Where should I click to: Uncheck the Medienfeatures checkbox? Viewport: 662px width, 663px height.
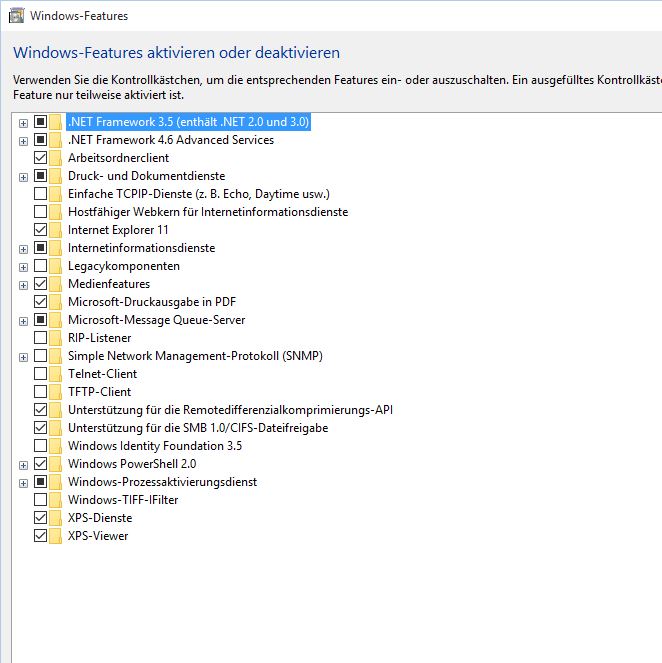tap(41, 283)
